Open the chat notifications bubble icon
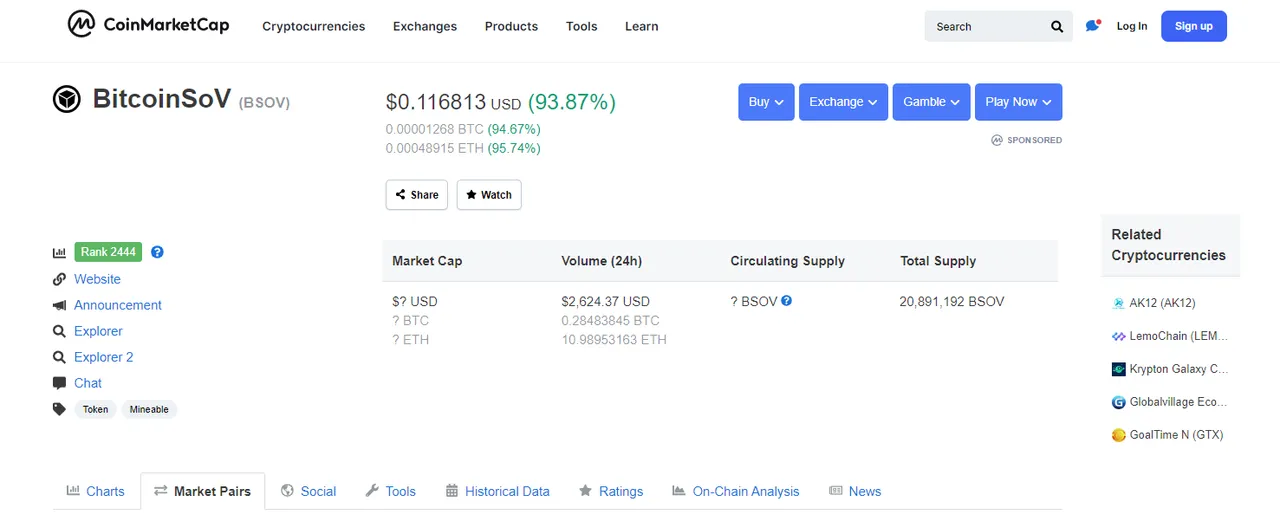The height and width of the screenshot is (516, 1280). (x=1093, y=26)
